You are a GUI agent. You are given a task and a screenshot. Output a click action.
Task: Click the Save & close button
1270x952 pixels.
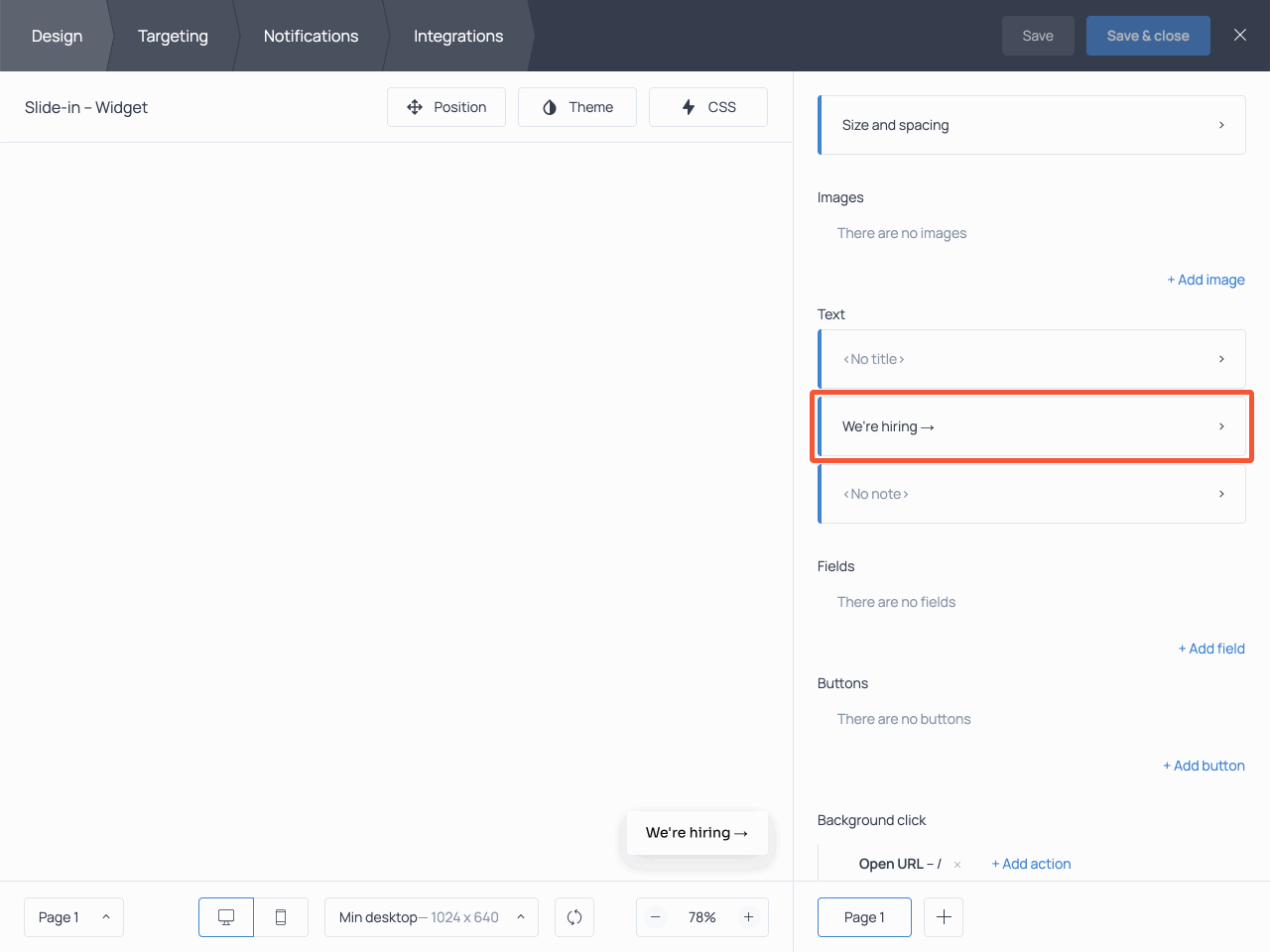pos(1148,35)
